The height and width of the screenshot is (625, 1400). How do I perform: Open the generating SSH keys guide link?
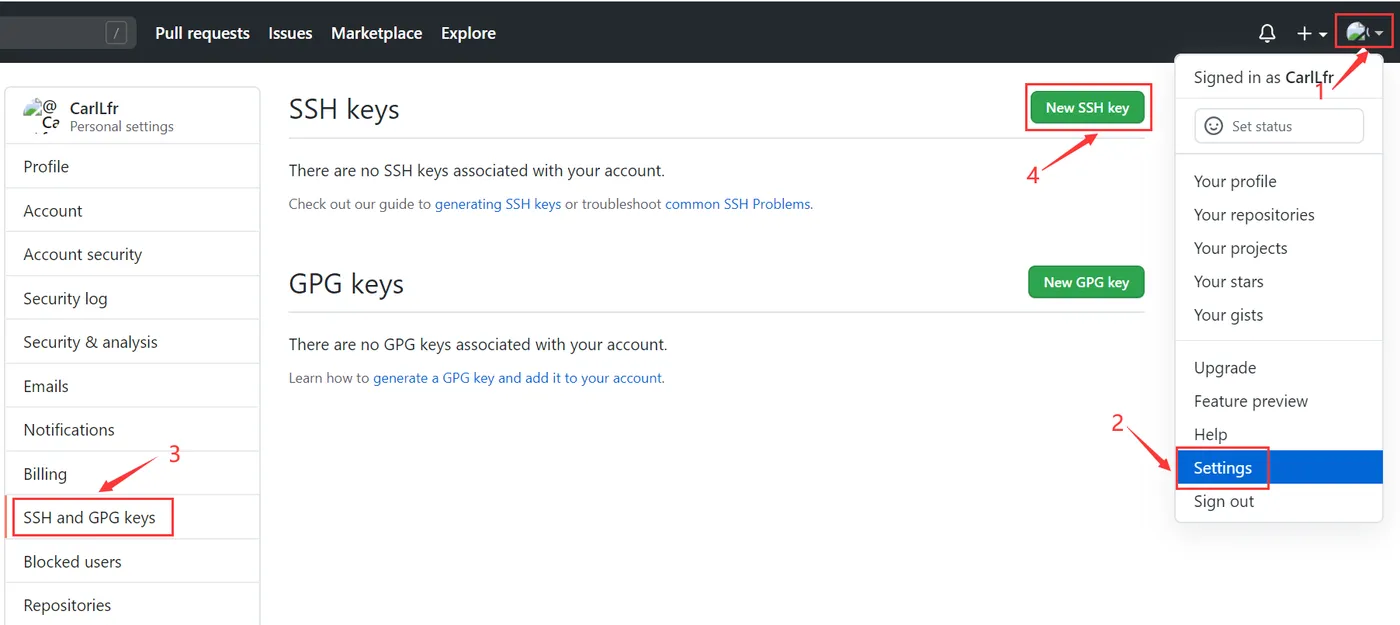coord(497,204)
